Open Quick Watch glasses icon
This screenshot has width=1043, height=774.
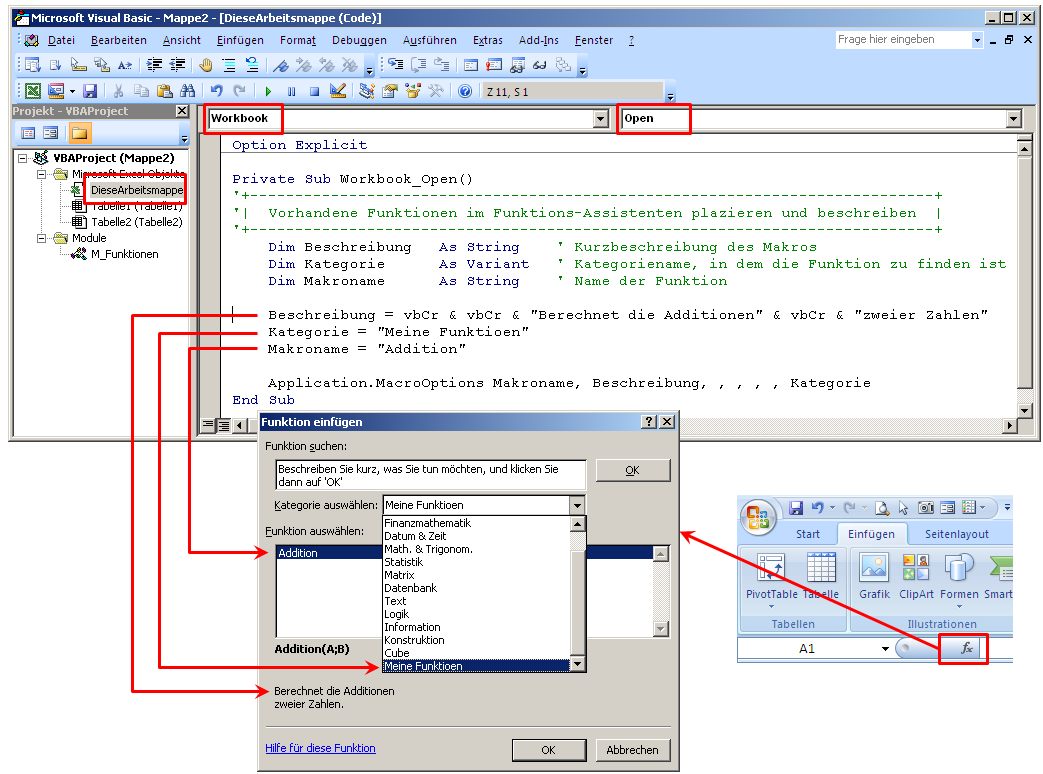click(539, 65)
